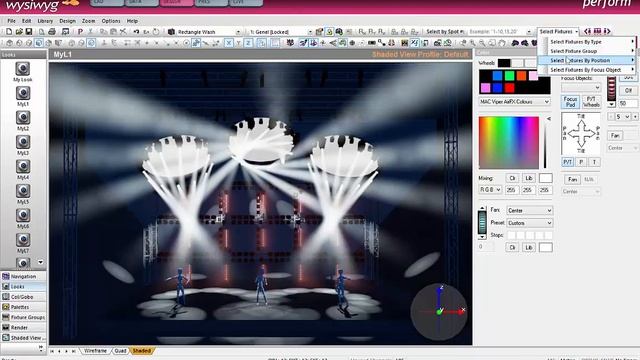
Task: Open the Design menu
Action: click(x=67, y=21)
